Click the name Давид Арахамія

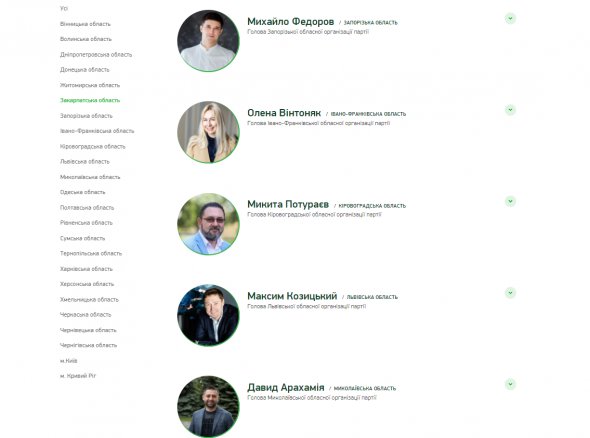coord(286,388)
